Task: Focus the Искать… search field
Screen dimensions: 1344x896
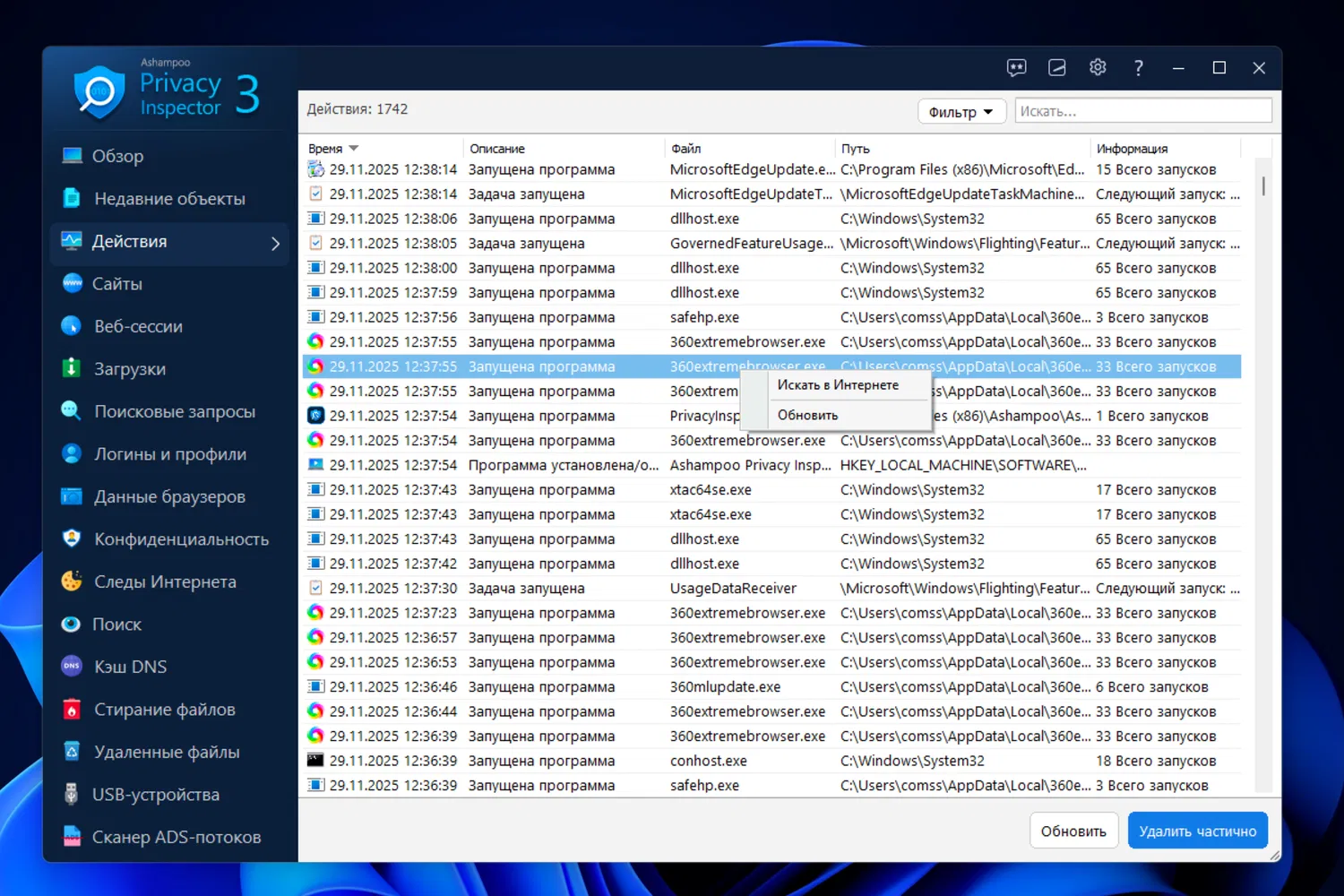Action: [1143, 111]
